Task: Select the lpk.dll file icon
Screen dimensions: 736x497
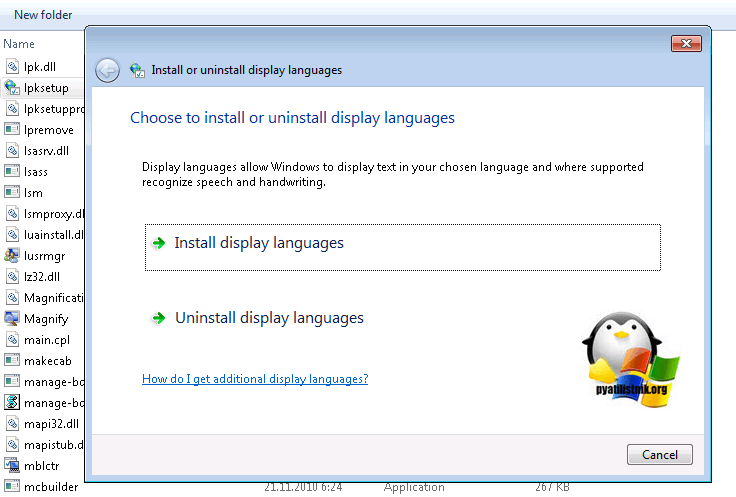Action: [x=12, y=67]
